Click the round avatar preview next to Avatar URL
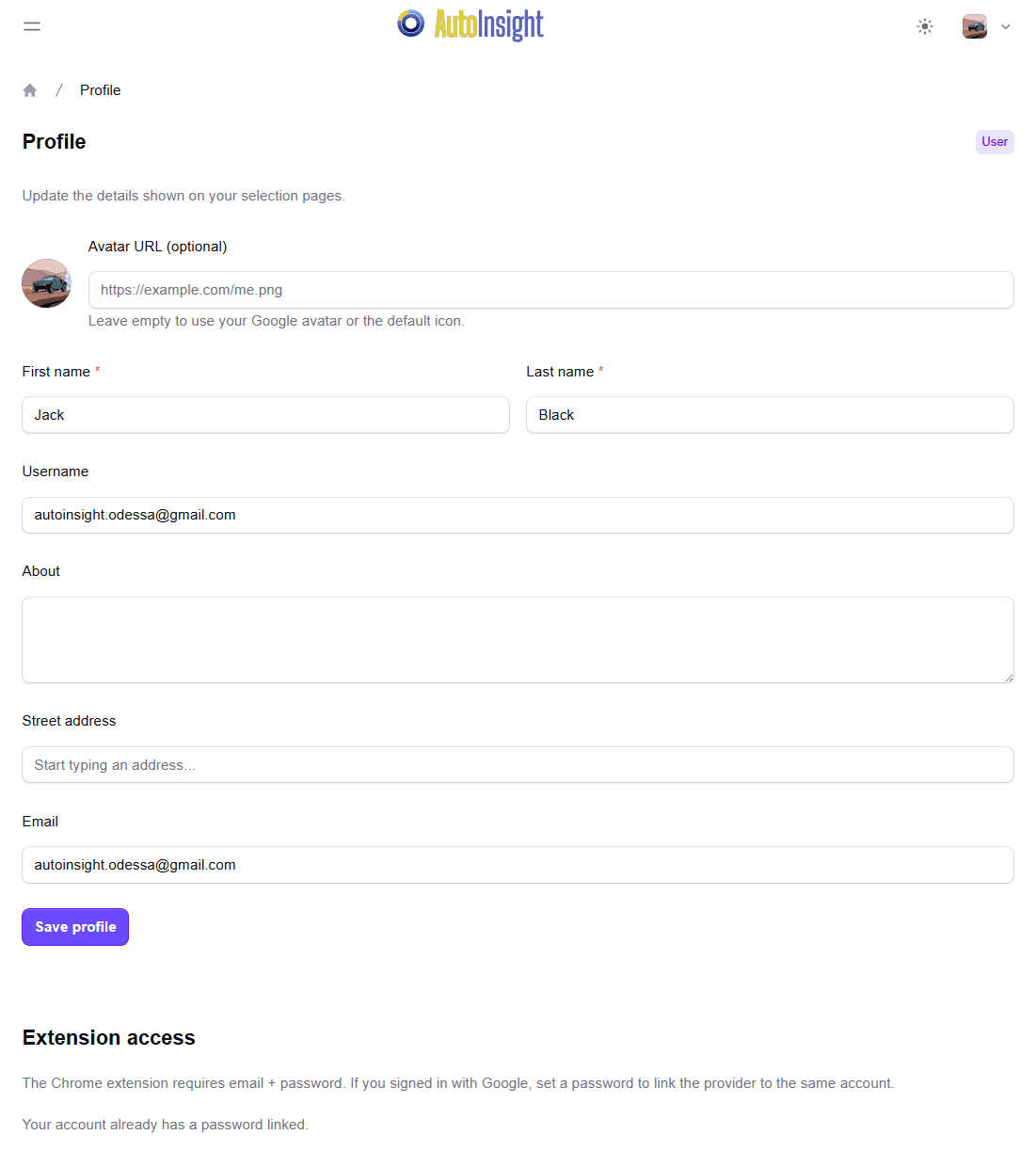This screenshot has height=1151, width=1036. [x=46, y=283]
